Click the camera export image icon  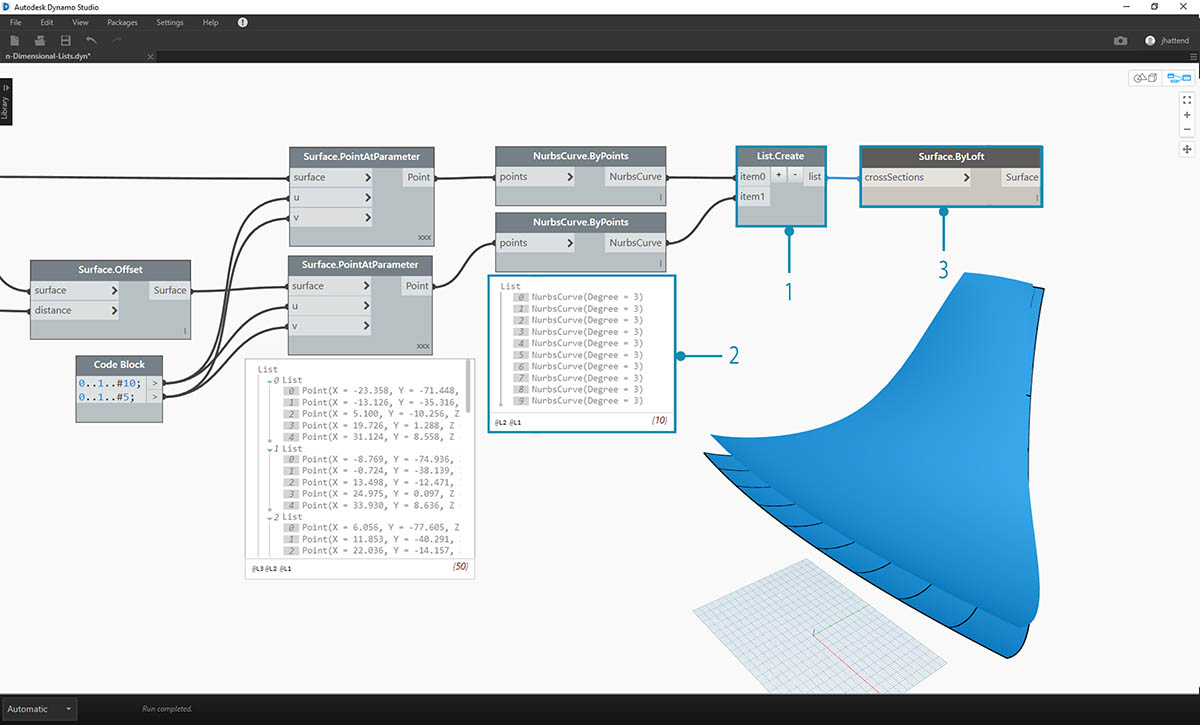(1120, 41)
